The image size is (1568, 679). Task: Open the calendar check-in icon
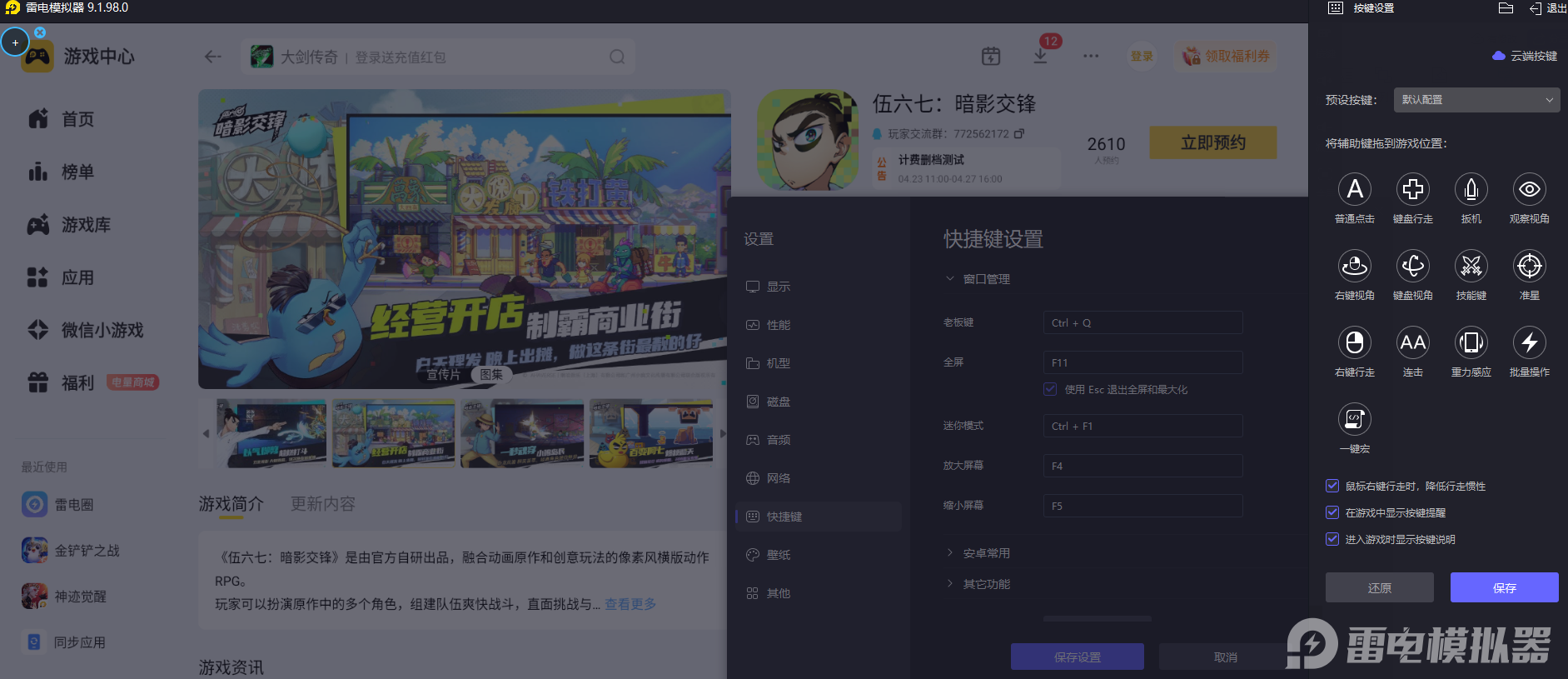pos(991,56)
